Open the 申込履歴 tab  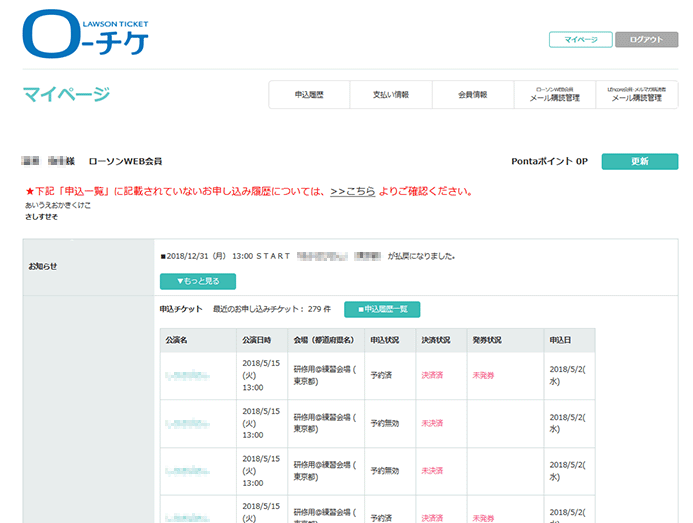[x=309, y=95]
